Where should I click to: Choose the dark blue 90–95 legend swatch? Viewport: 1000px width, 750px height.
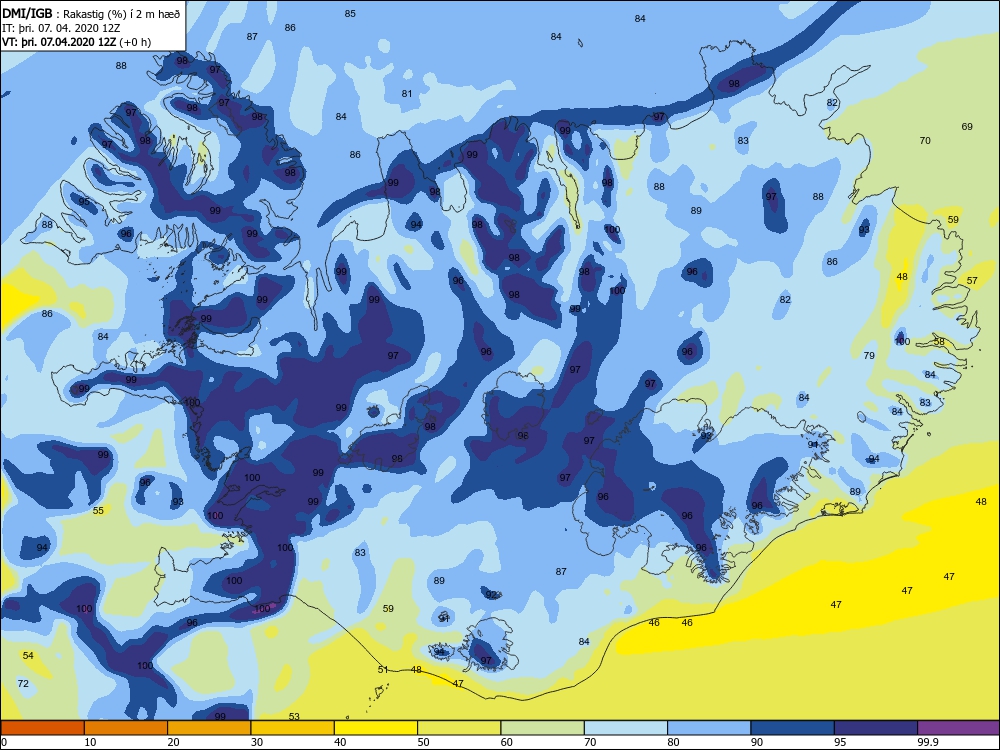tap(793, 728)
